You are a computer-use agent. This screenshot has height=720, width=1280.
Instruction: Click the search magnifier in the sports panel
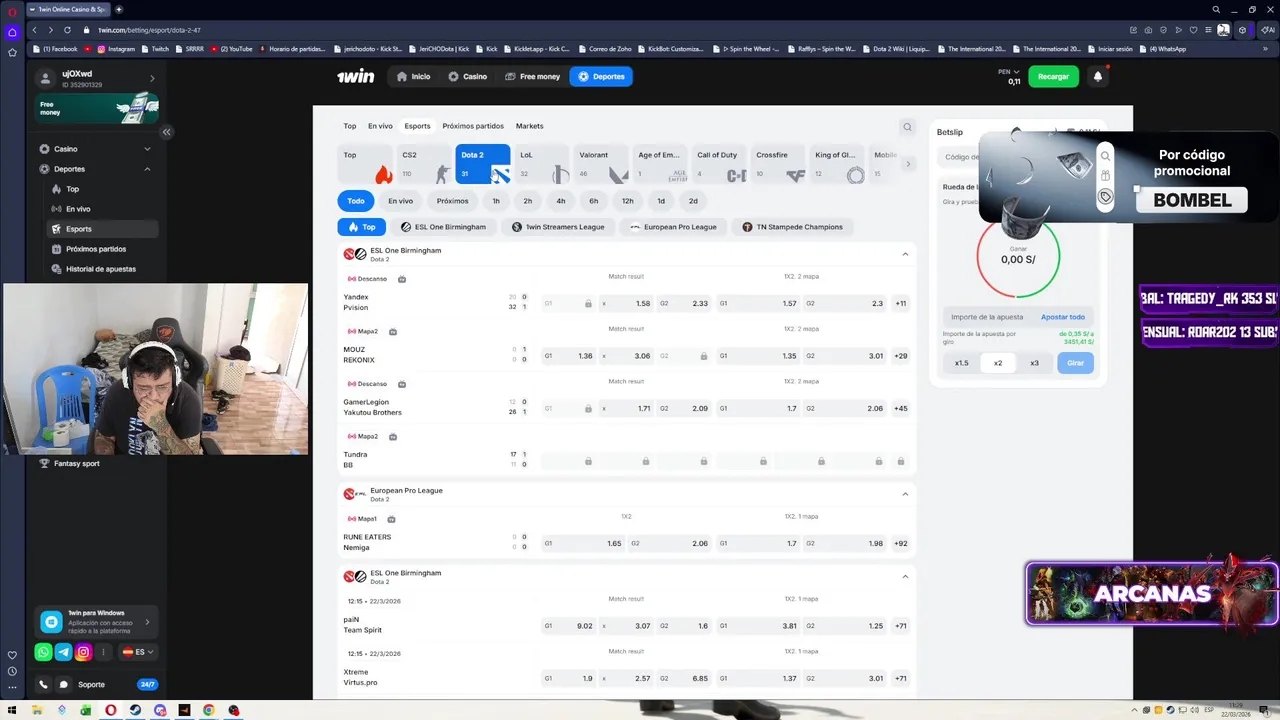907,127
